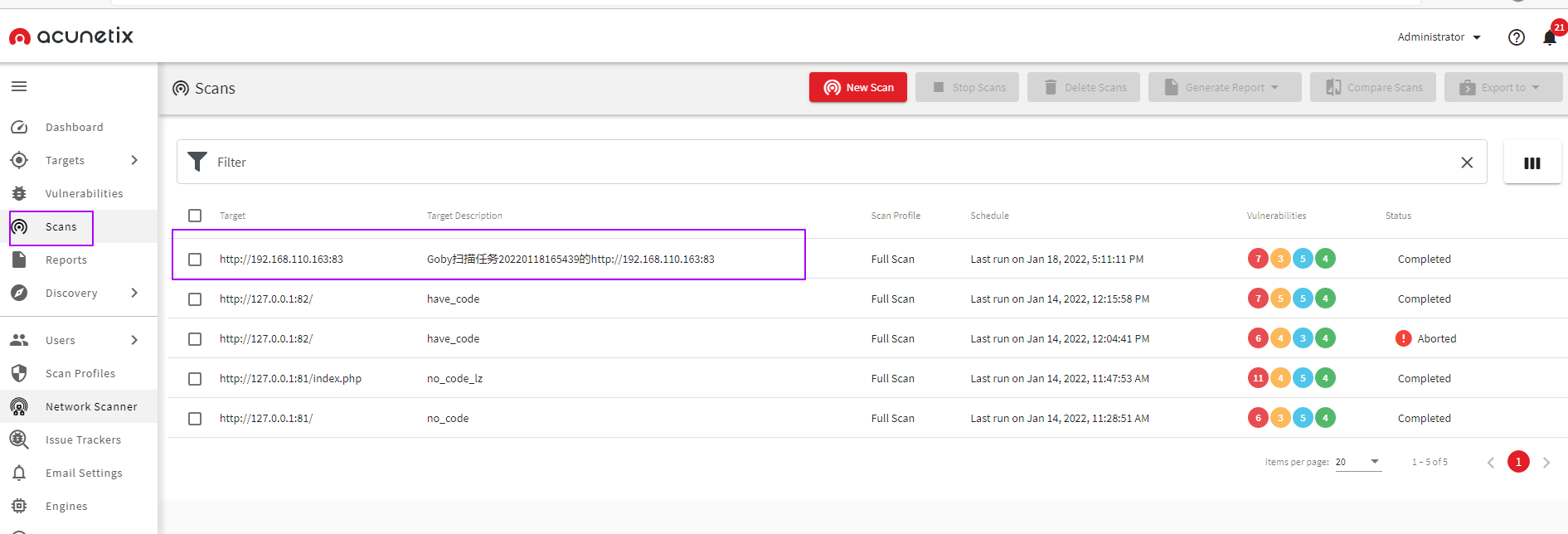Click the Discovery compass icon
Image resolution: width=1568 pixels, height=534 pixels.
(19, 293)
